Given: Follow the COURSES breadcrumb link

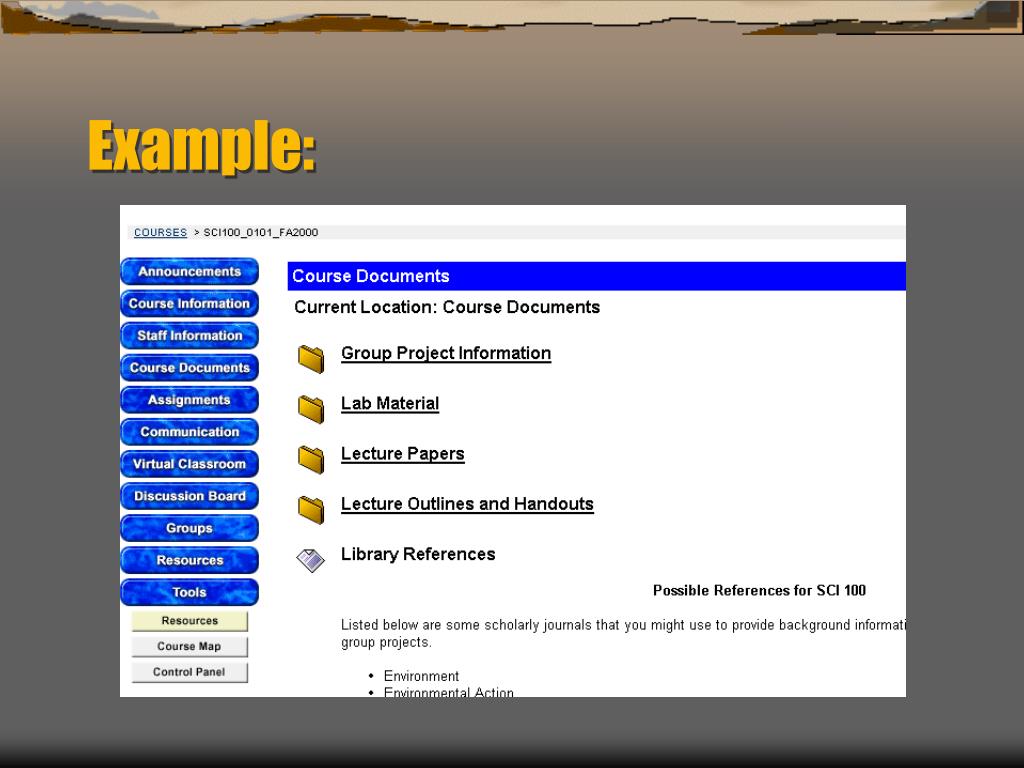Looking at the screenshot, I should point(160,232).
